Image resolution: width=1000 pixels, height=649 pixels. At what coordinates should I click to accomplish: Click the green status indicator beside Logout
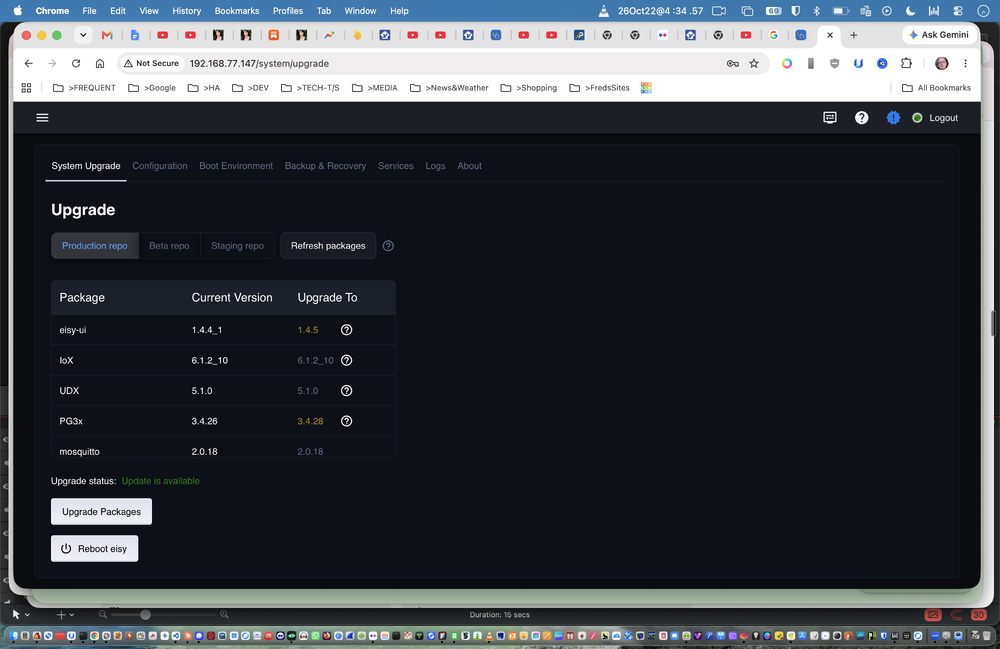point(917,117)
